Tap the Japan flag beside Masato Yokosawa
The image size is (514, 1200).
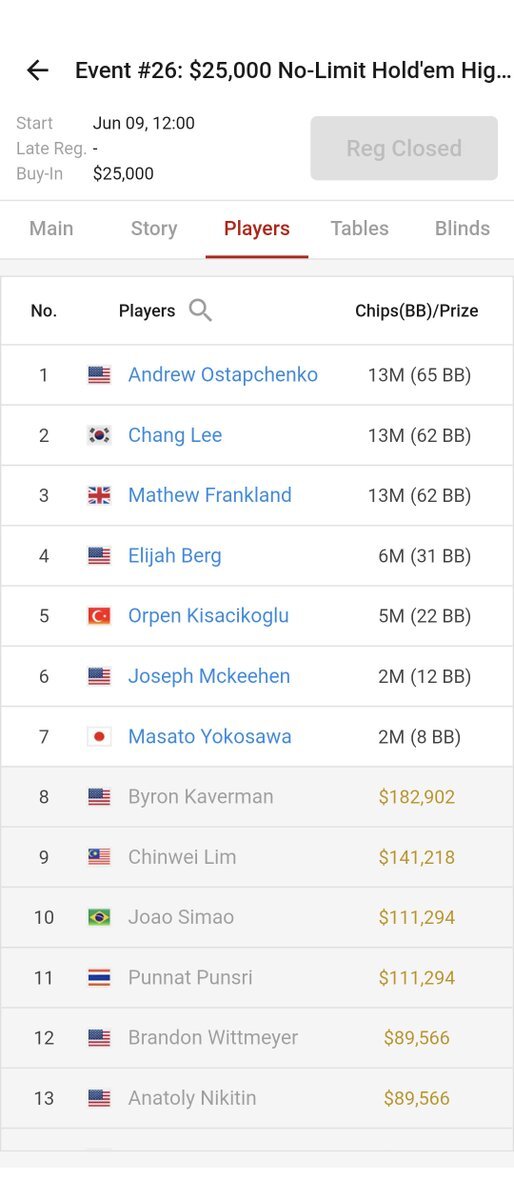pyautogui.click(x=99, y=737)
